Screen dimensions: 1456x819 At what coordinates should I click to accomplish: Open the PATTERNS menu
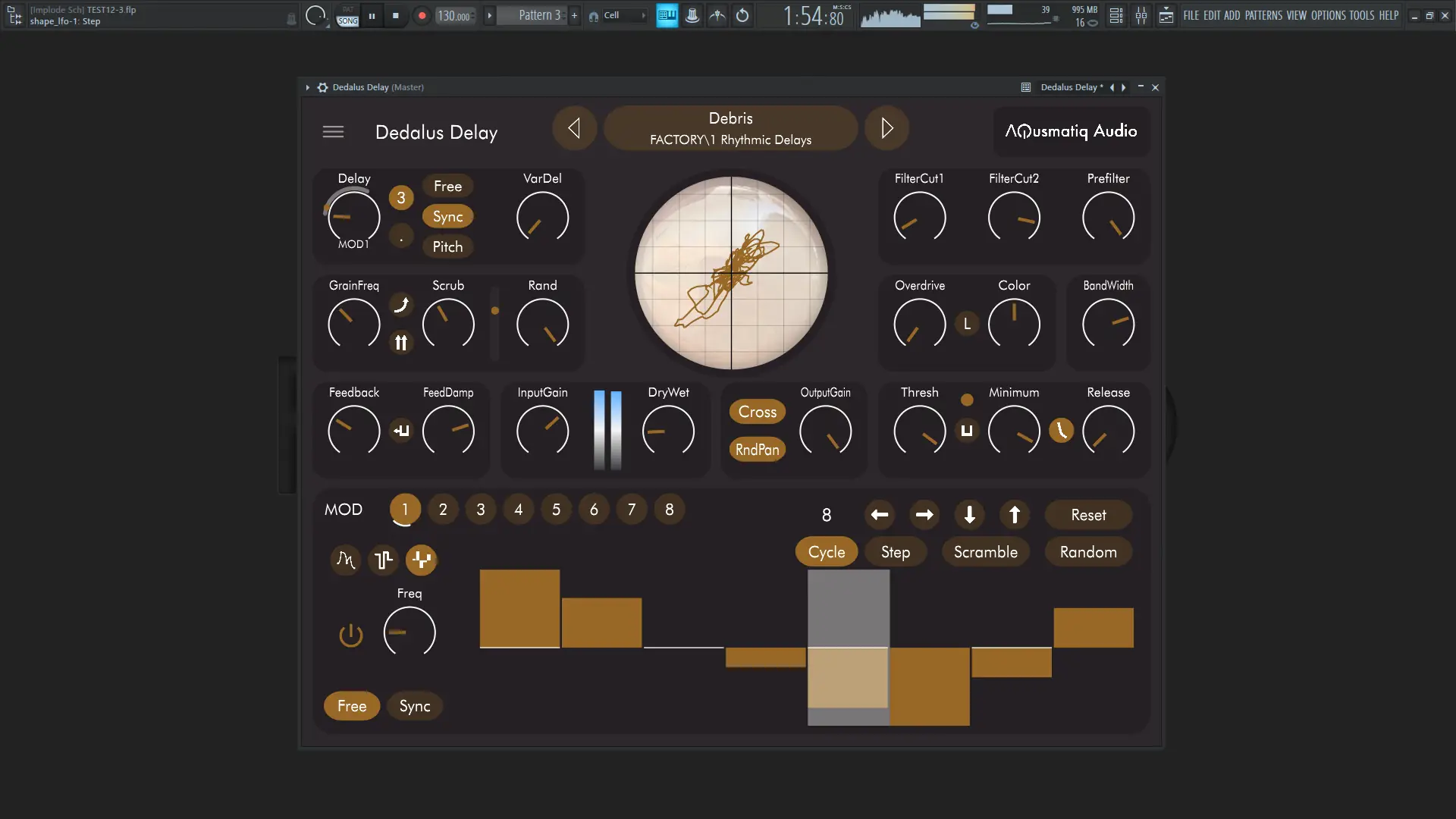click(1263, 15)
